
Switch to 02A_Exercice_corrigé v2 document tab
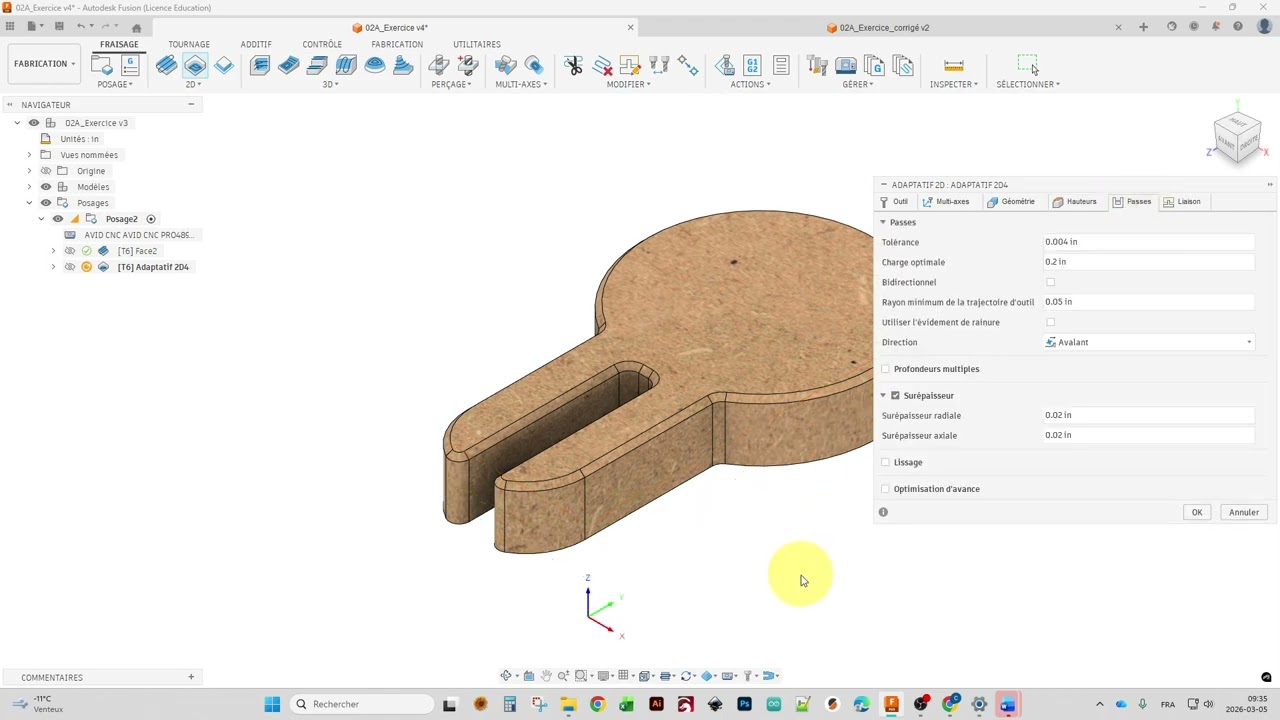tap(884, 28)
